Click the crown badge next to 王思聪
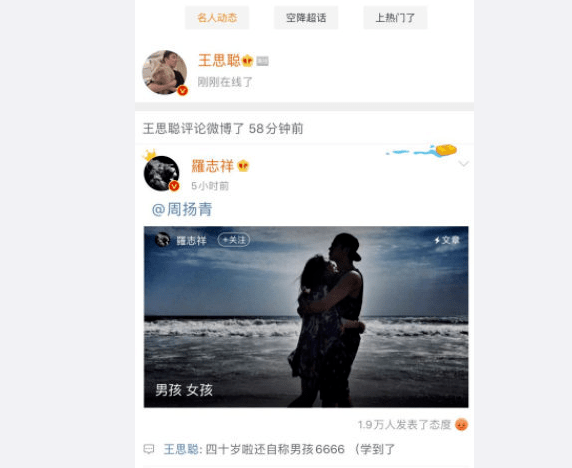572x468 pixels. (247, 61)
